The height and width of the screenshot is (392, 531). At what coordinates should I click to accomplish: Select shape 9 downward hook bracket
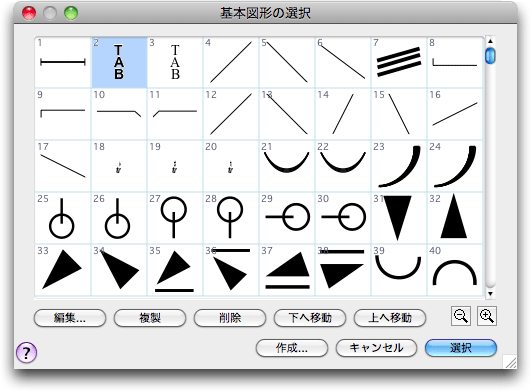click(x=63, y=114)
